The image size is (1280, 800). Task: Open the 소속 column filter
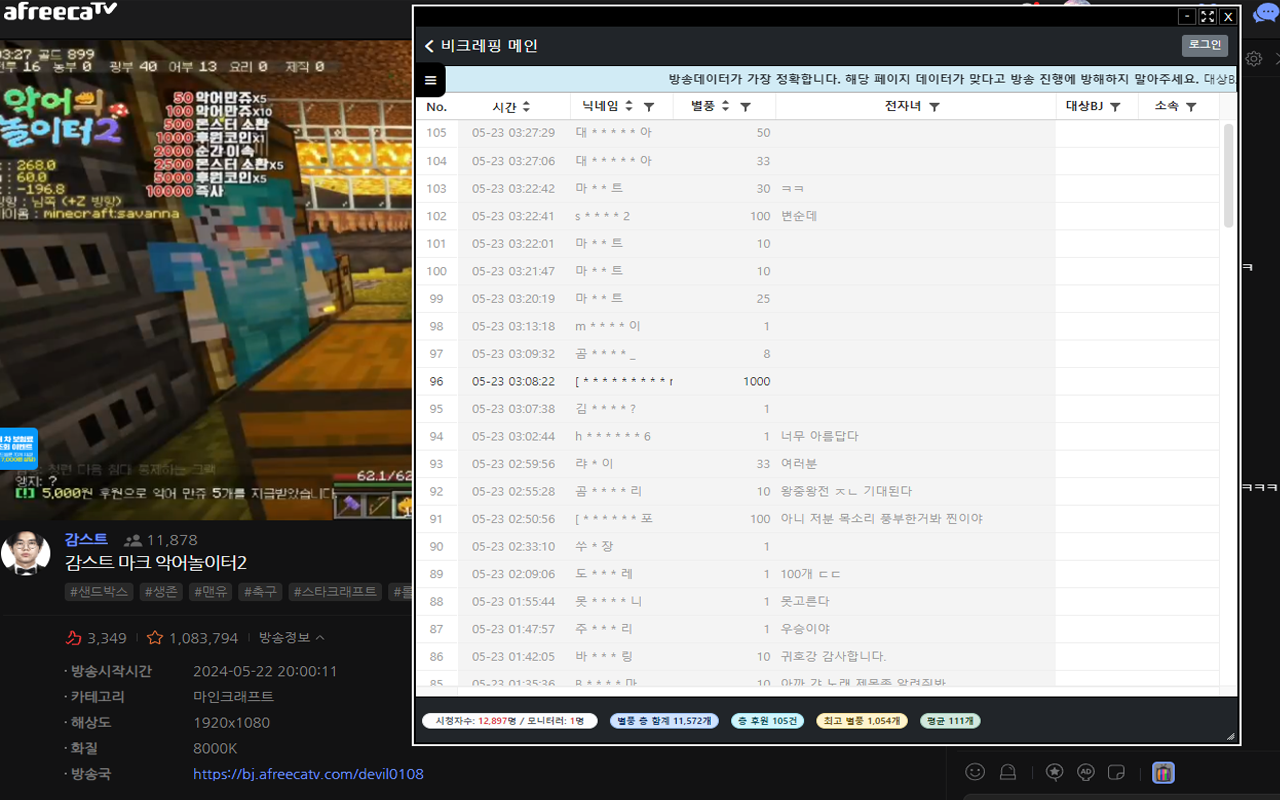click(x=1191, y=107)
